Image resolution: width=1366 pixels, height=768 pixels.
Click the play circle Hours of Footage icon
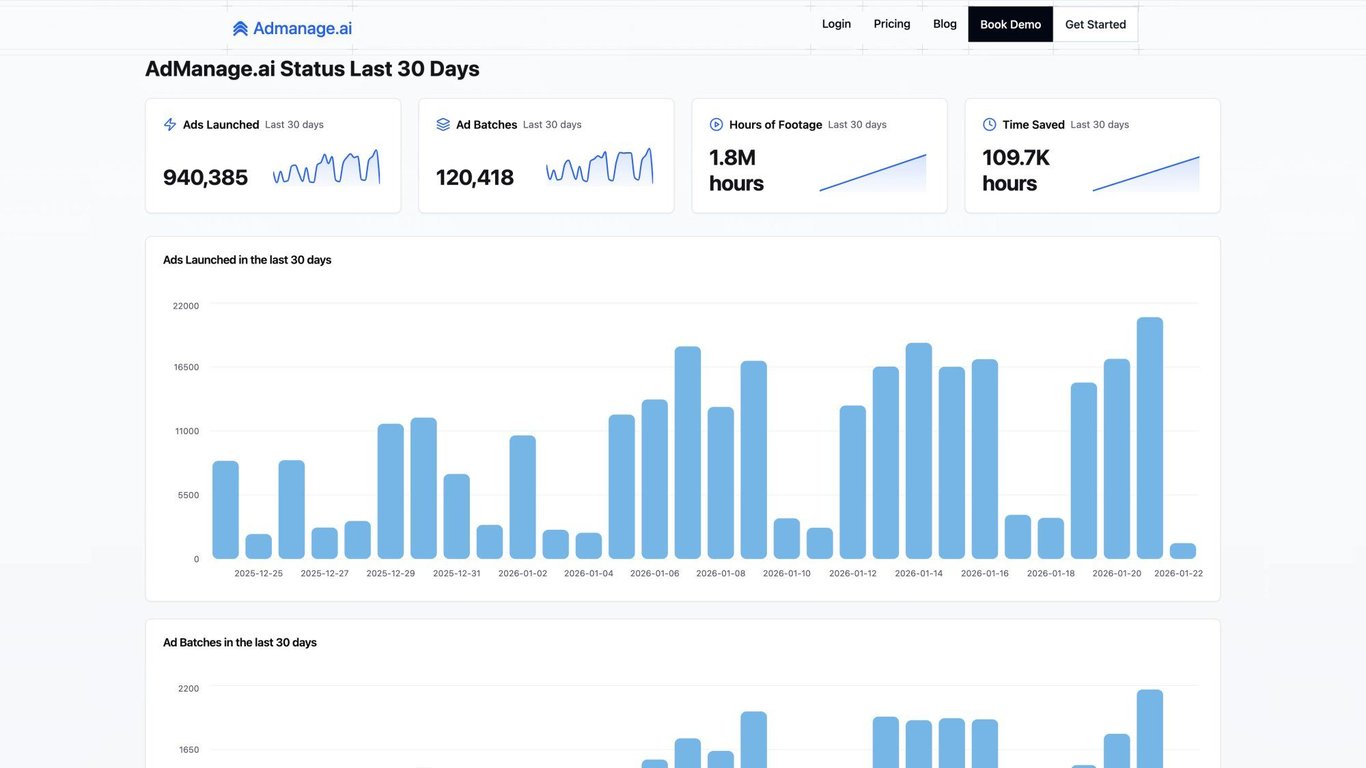[716, 125]
